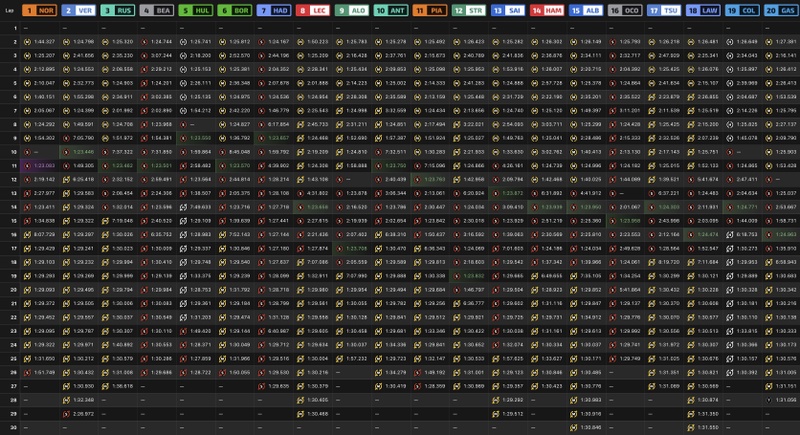Click the 3:07.244 lap time under BEA
The image size is (800, 435).
tap(162, 56)
